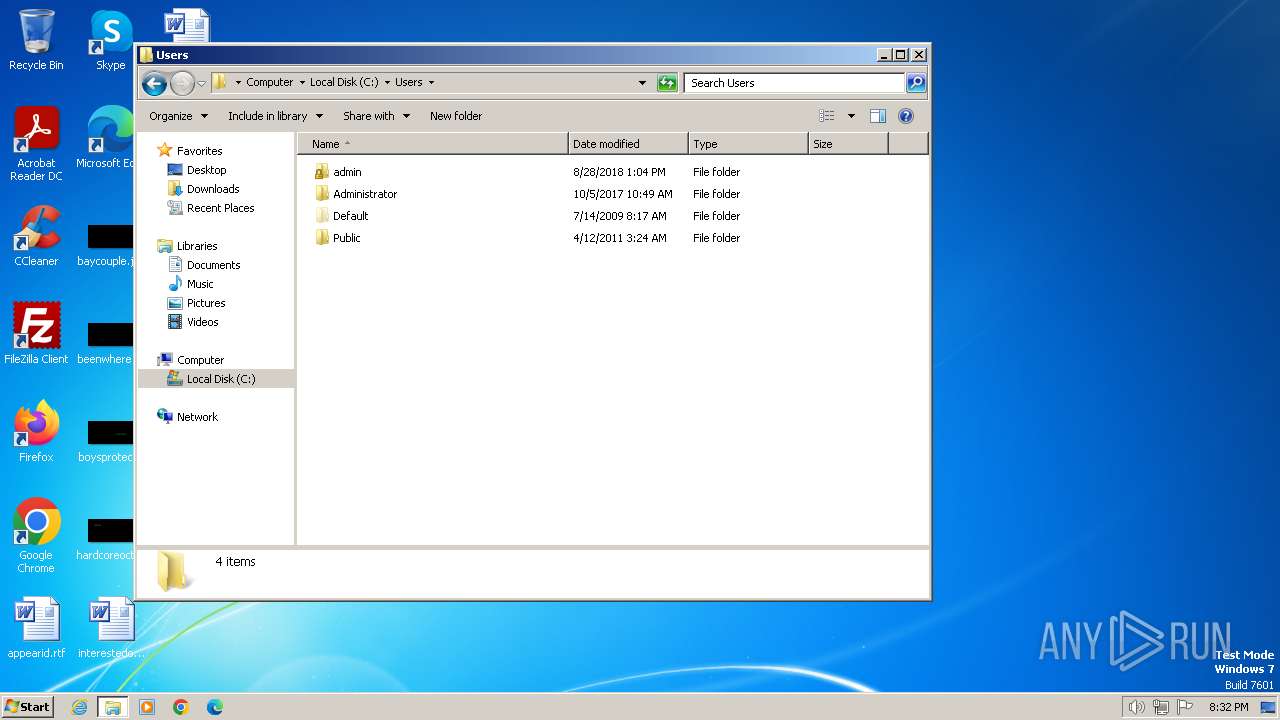Select the Administrator folder
Viewport: 1280px width, 720px height.
click(x=355, y=194)
